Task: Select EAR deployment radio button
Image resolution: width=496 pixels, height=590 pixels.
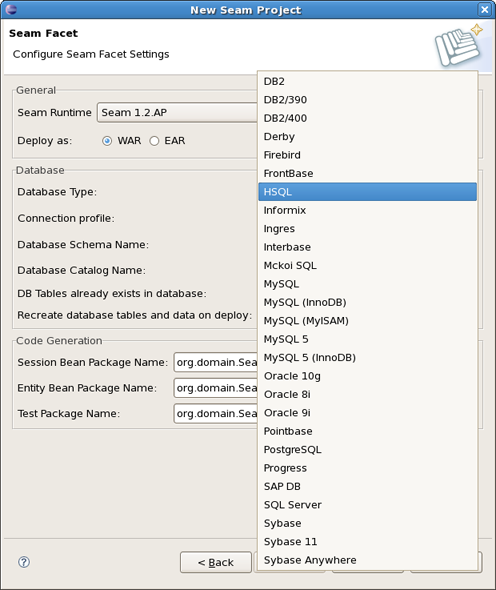Action: [154, 141]
